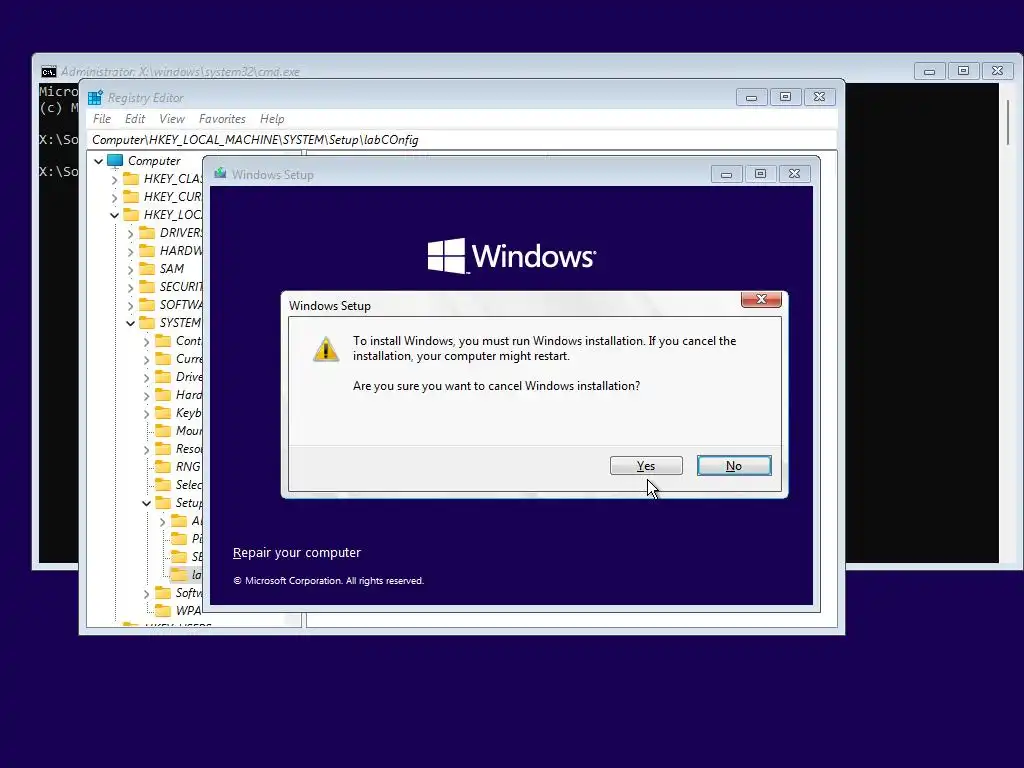Close the Windows Setup warning dialog
The image size is (1024, 768).
pos(761,299)
